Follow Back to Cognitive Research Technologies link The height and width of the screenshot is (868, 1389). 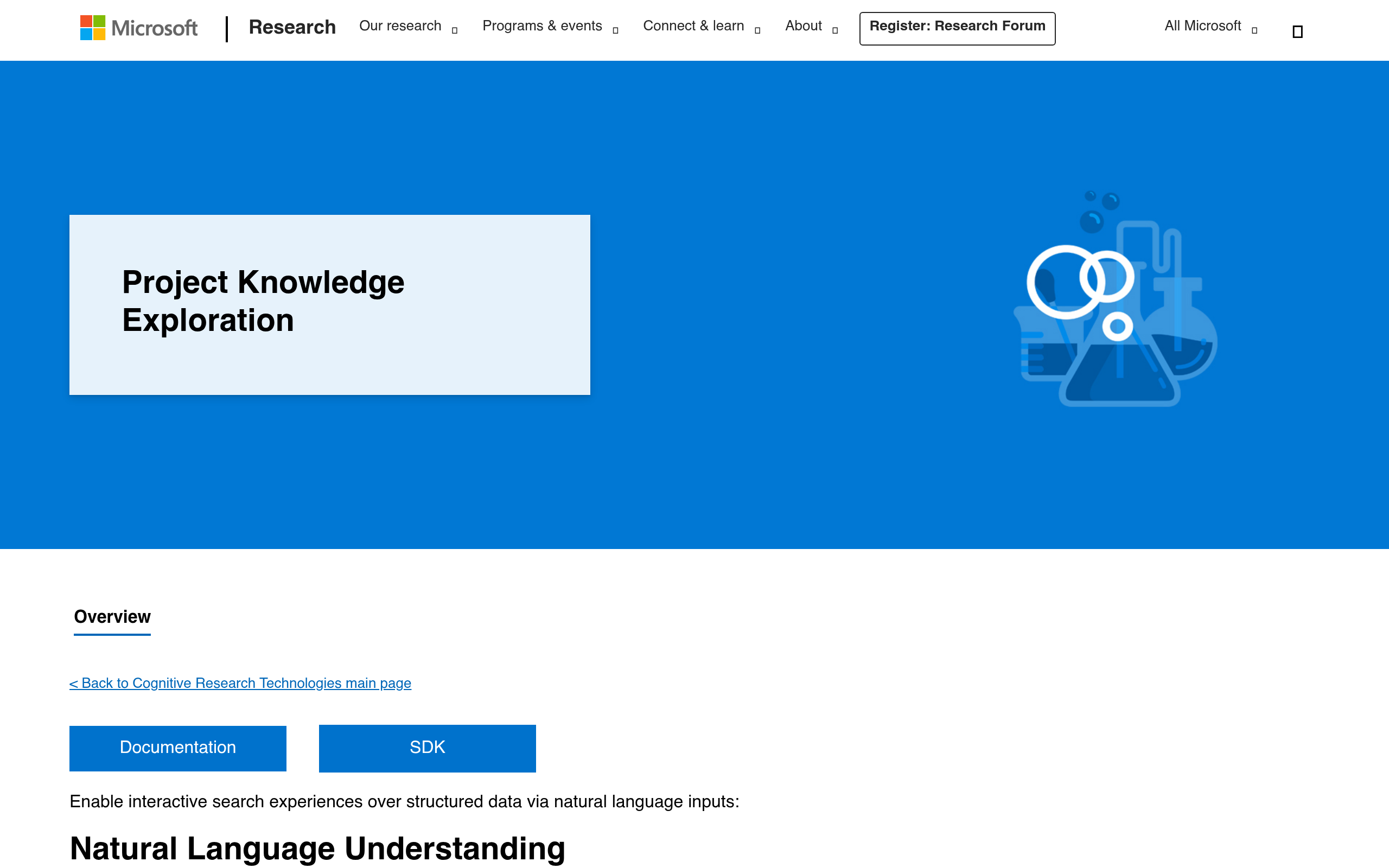pos(240,683)
